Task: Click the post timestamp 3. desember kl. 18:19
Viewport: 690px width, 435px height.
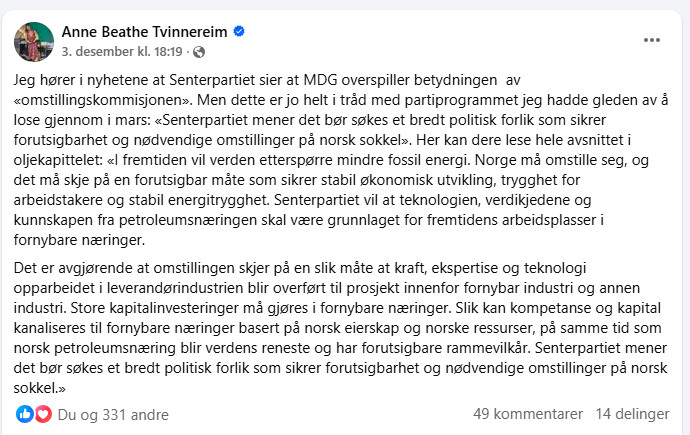Action: click(x=123, y=51)
